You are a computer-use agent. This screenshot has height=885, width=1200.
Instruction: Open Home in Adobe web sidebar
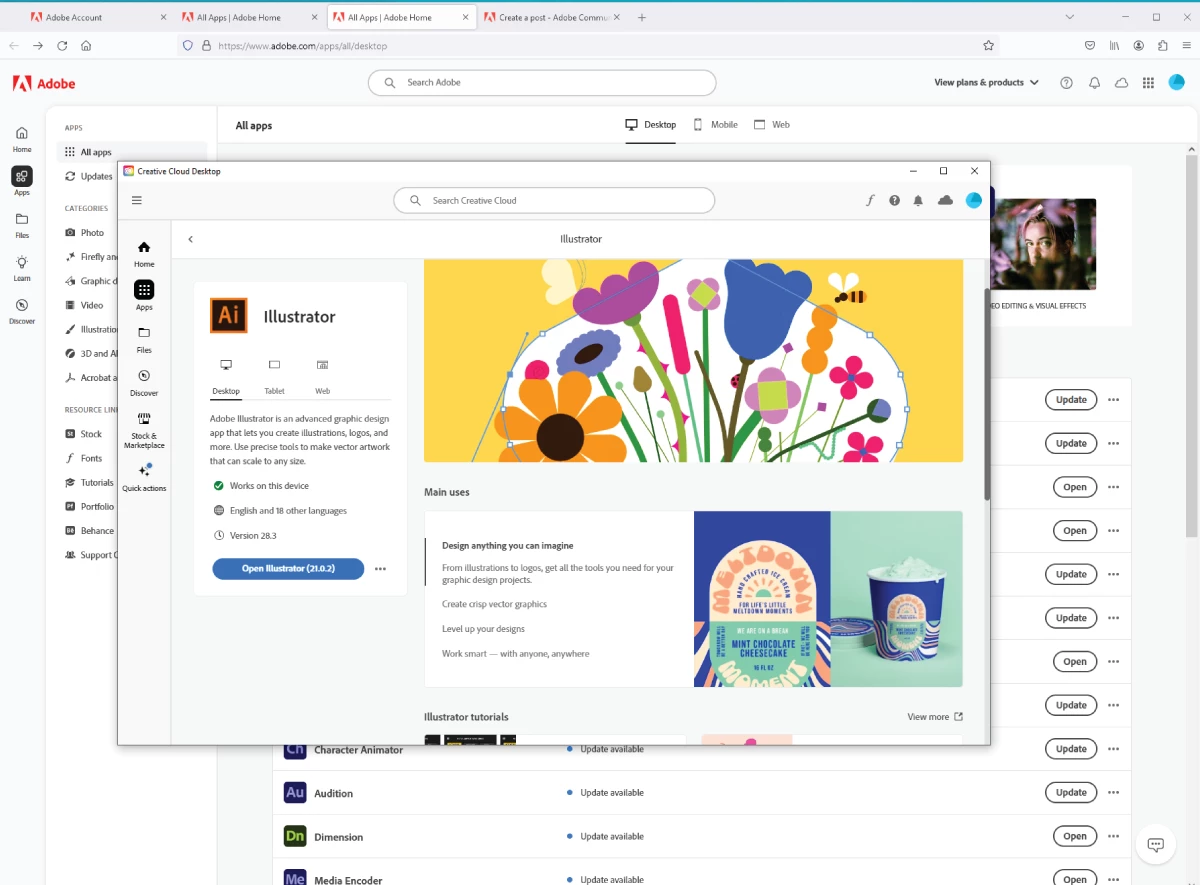pyautogui.click(x=22, y=139)
